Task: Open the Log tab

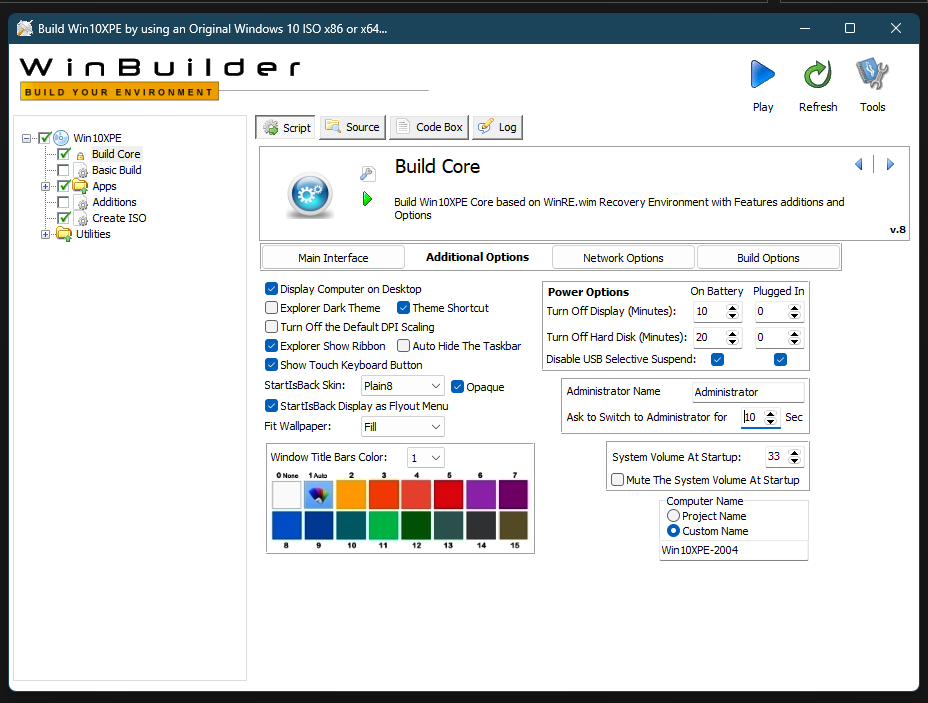Action: (498, 127)
